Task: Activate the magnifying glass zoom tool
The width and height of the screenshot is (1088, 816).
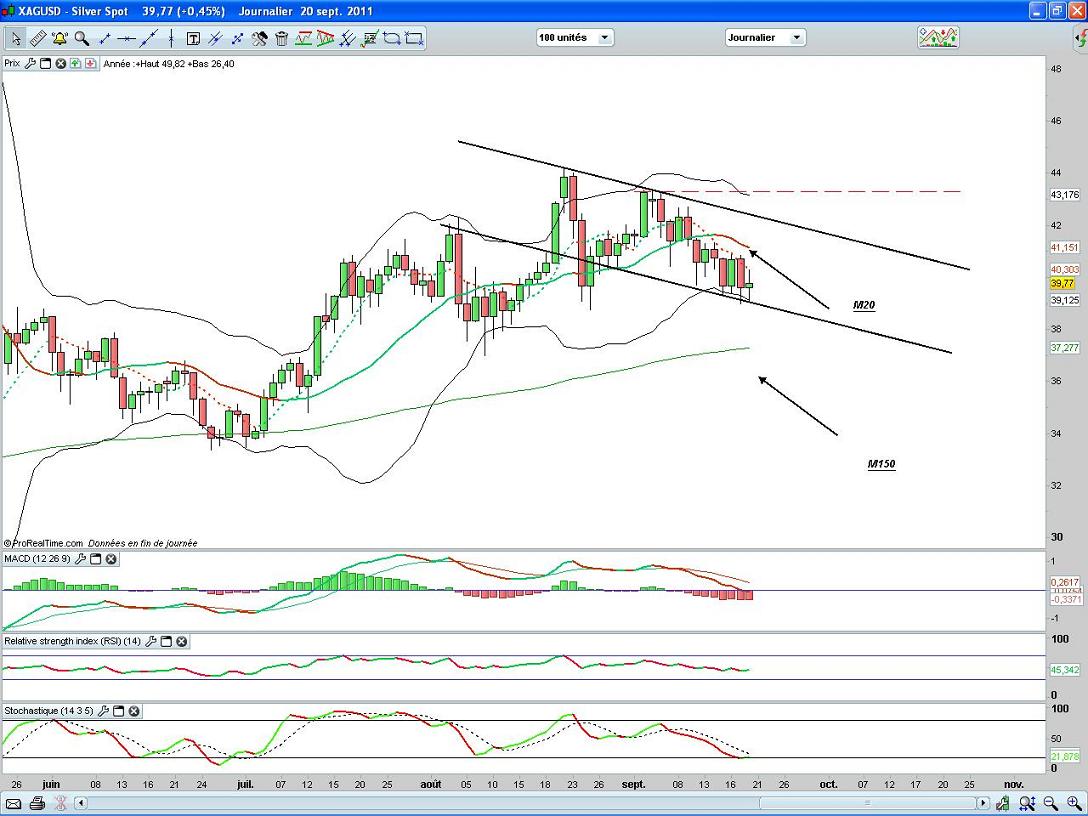Action: click(x=82, y=39)
